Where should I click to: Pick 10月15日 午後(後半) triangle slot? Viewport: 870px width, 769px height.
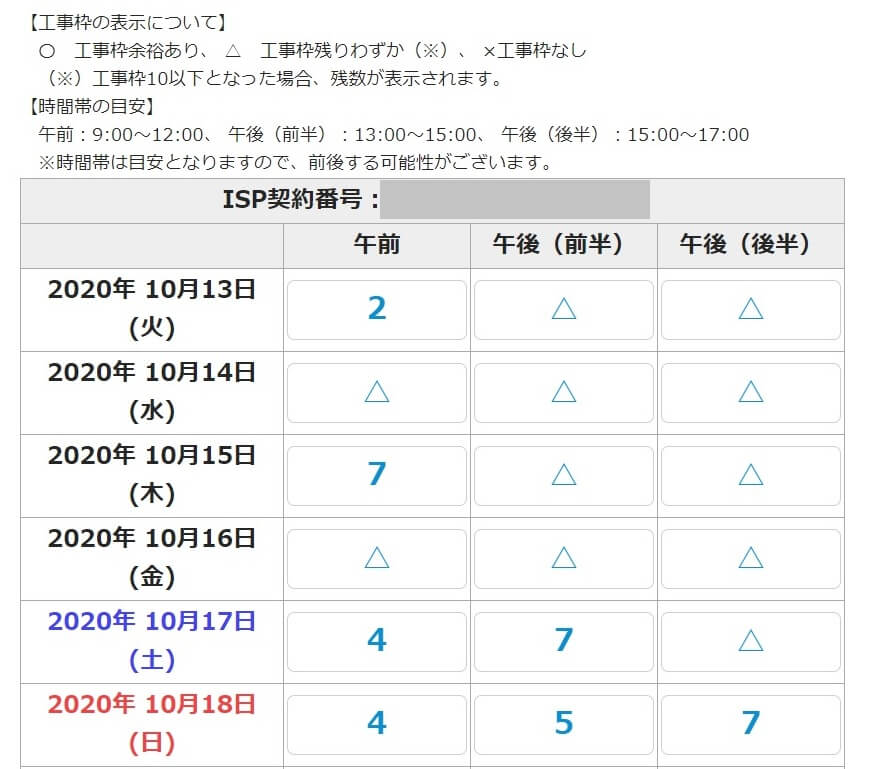click(x=751, y=475)
